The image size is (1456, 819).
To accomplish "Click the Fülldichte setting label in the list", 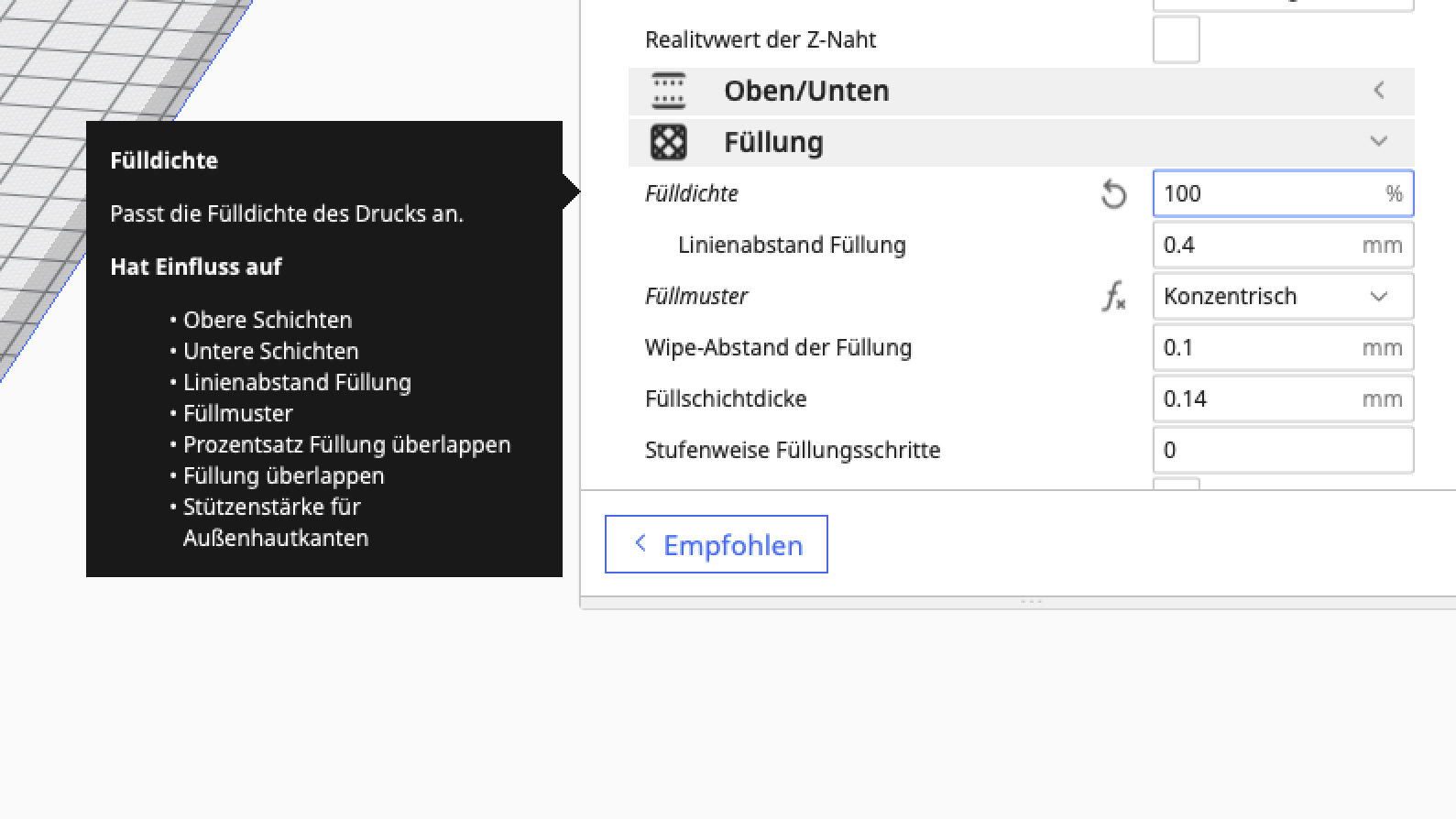I will coord(692,194).
